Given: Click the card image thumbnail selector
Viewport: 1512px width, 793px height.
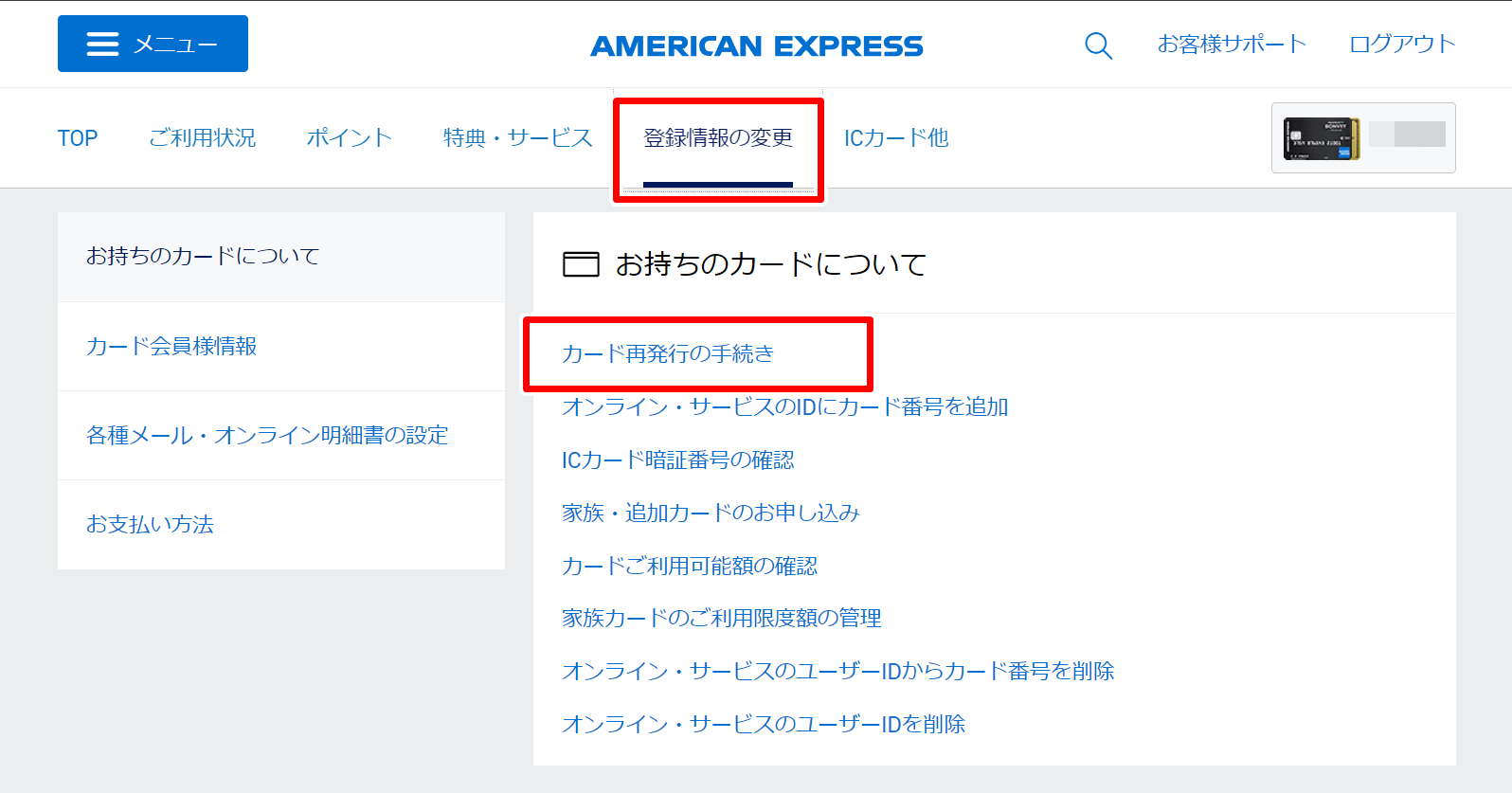Looking at the screenshot, I should [1363, 138].
